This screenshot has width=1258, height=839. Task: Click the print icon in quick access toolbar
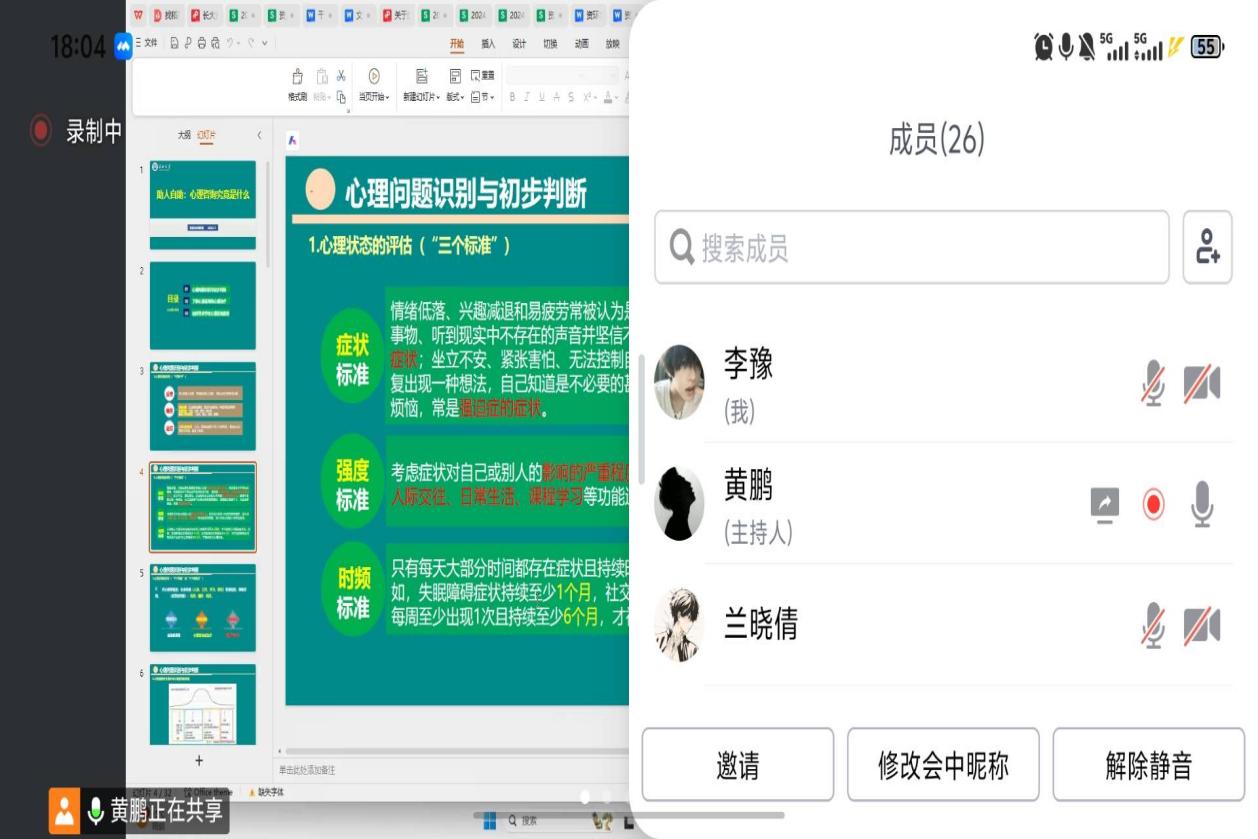tap(204, 43)
